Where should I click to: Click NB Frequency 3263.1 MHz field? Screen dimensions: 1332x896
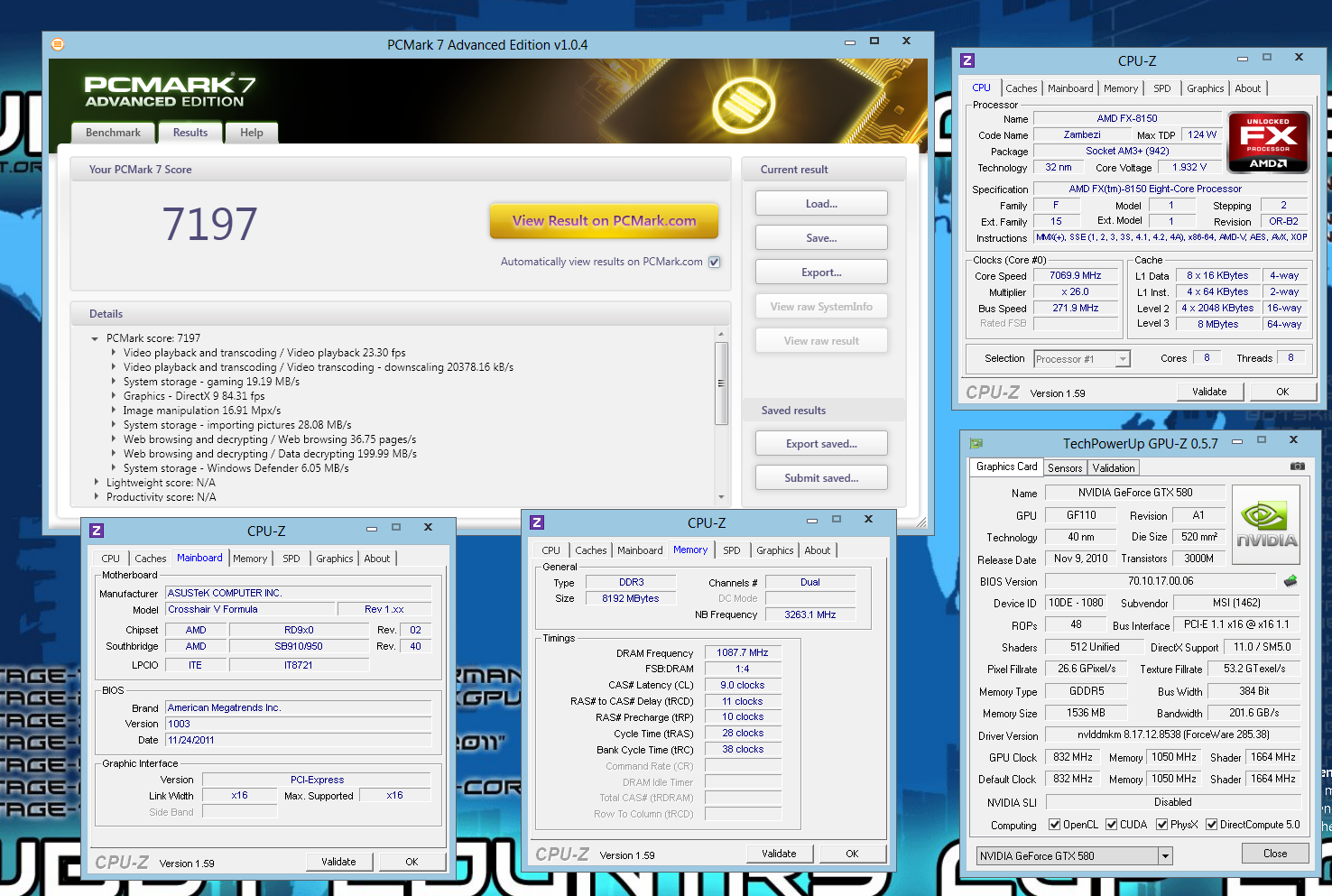pyautogui.click(x=810, y=614)
